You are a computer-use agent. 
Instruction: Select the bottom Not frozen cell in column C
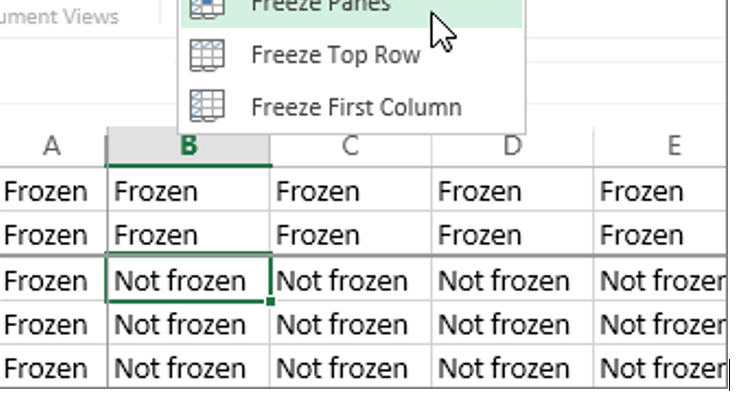pyautogui.click(x=351, y=367)
